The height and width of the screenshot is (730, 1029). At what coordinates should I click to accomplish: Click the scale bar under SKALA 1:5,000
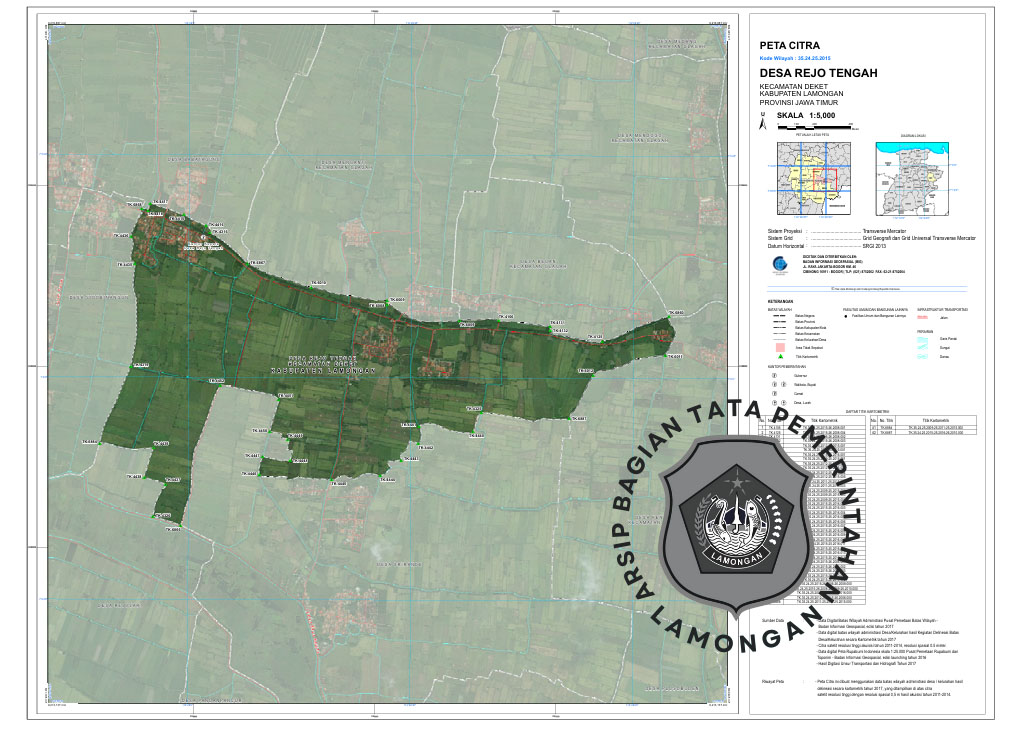point(816,128)
